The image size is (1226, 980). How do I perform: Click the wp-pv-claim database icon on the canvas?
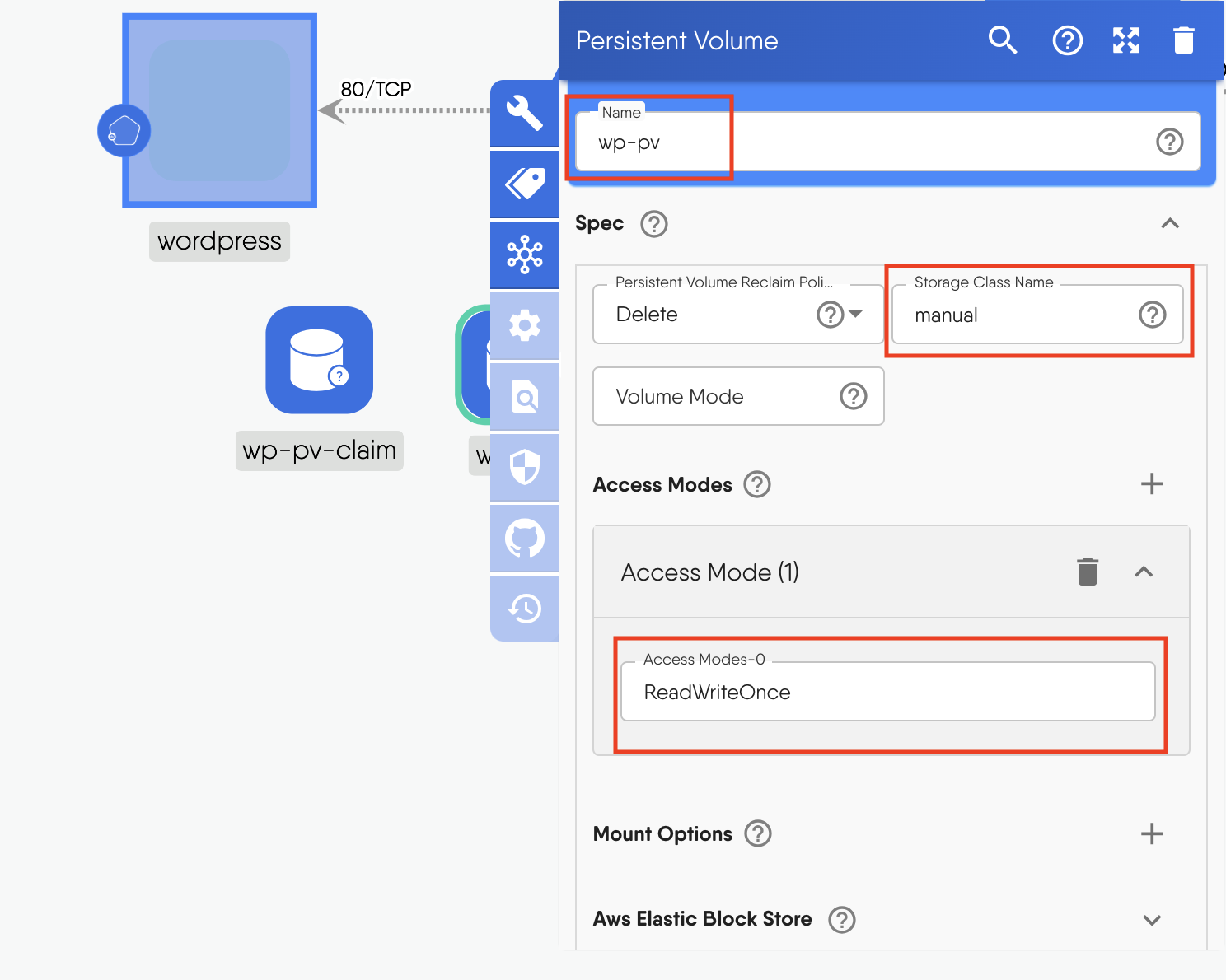tap(319, 361)
